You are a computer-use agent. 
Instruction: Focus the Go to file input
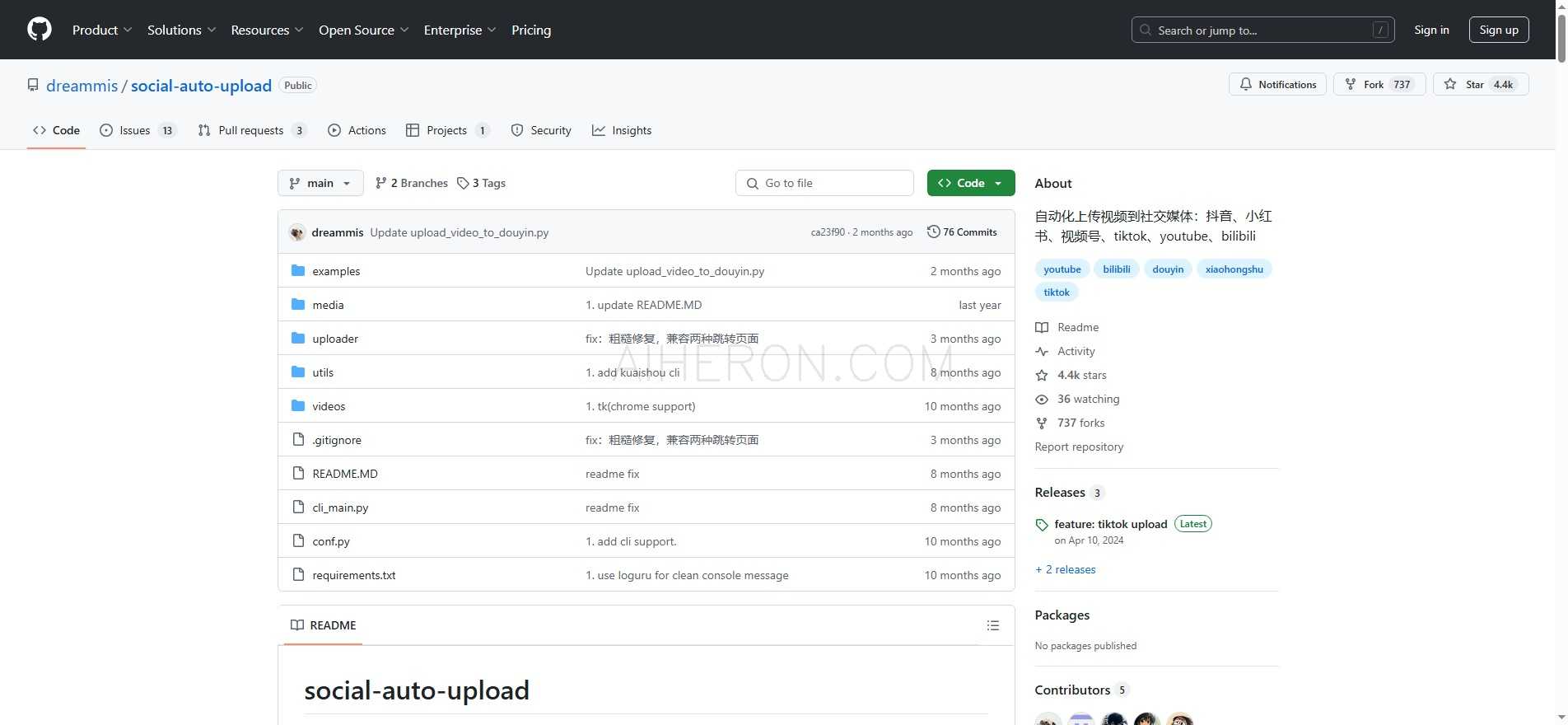pyautogui.click(x=824, y=183)
